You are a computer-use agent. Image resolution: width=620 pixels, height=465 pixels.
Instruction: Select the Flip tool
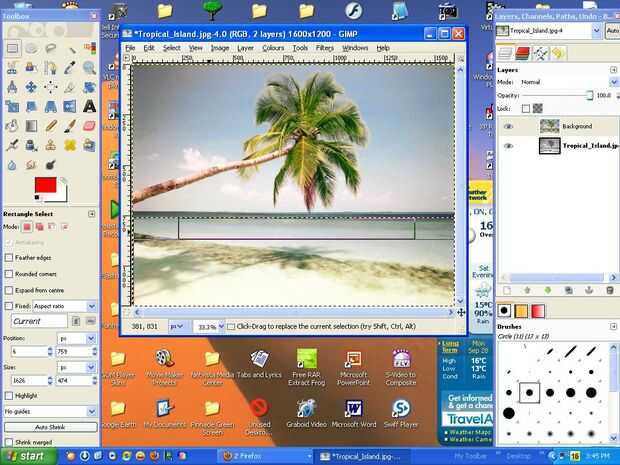[x=70, y=106]
